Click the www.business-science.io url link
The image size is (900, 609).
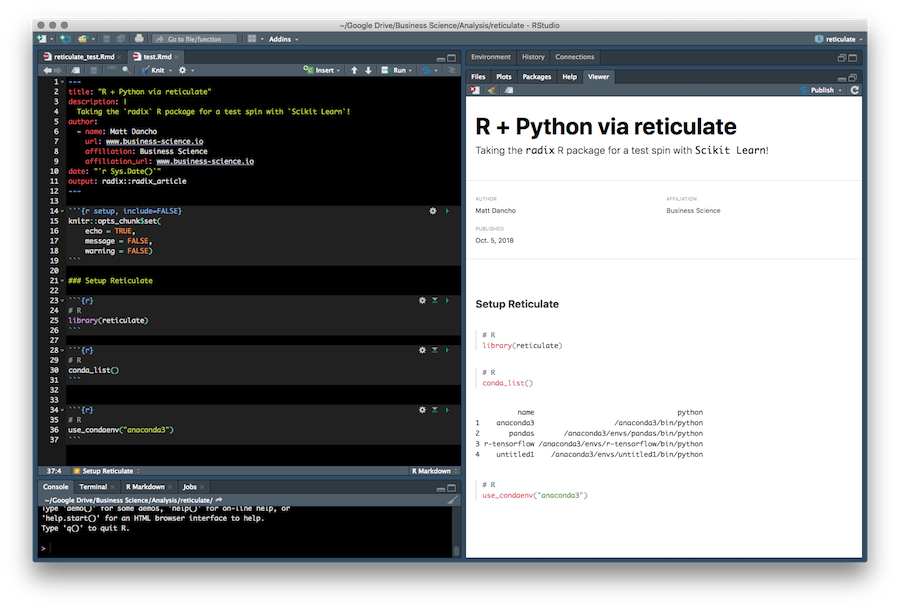coord(154,141)
